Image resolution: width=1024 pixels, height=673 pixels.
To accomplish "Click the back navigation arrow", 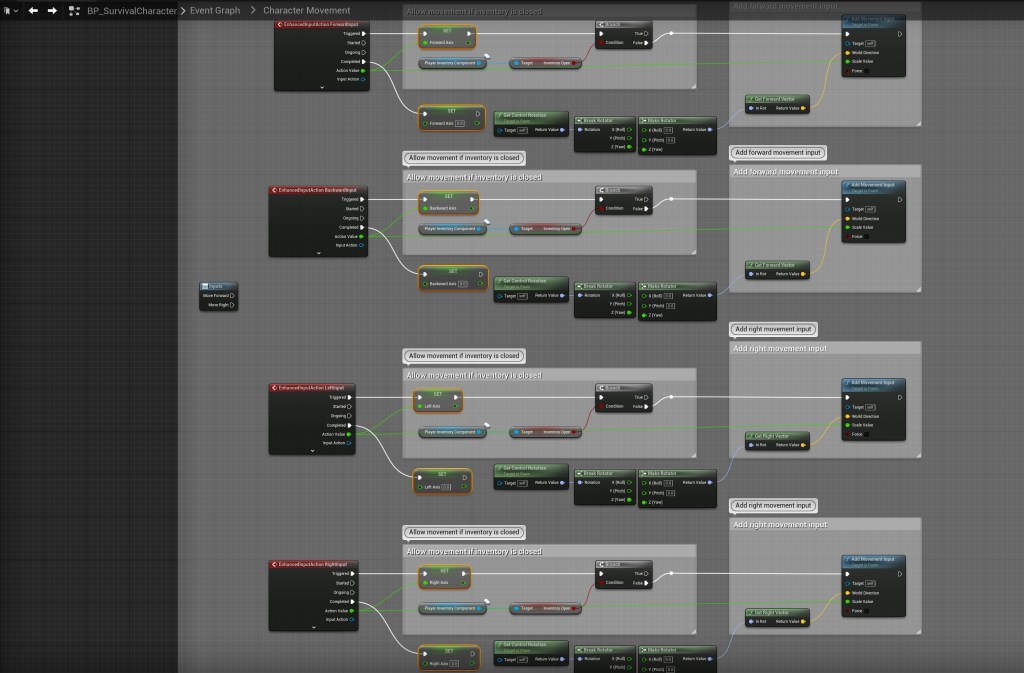I will tap(33, 10).
